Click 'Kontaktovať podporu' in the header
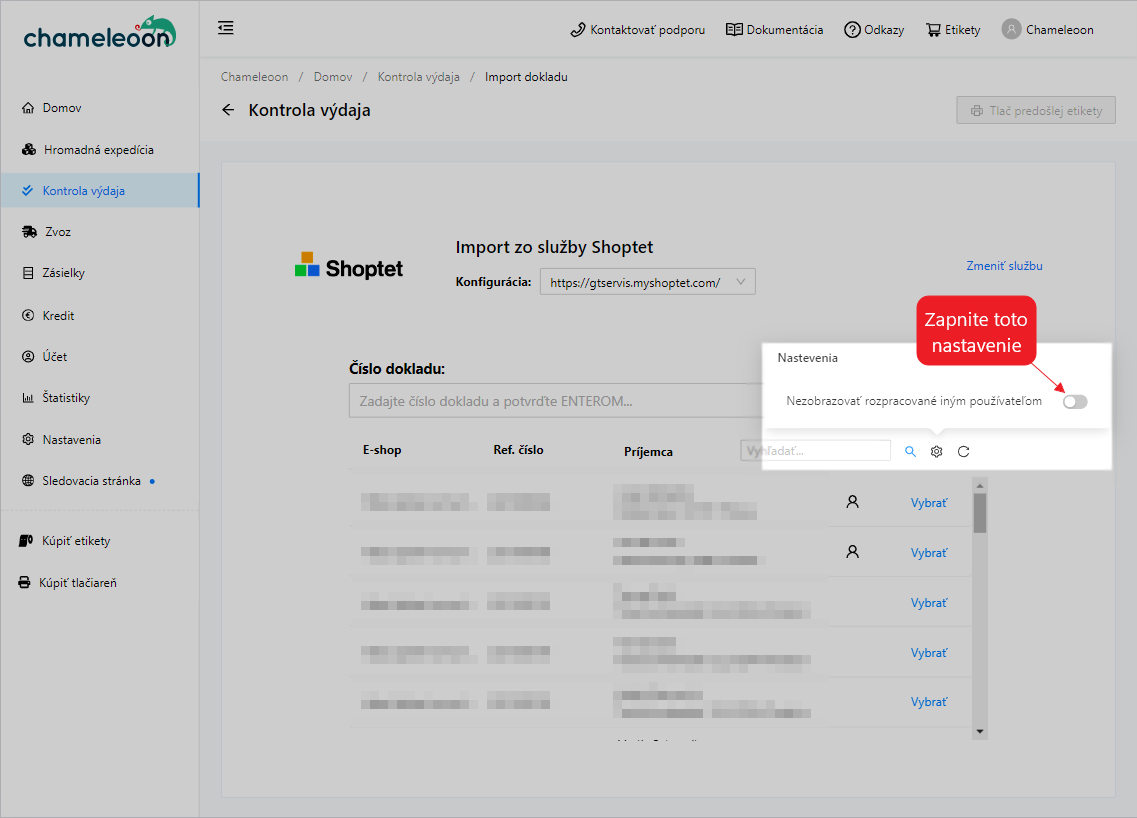Image resolution: width=1137 pixels, height=818 pixels. (637, 30)
